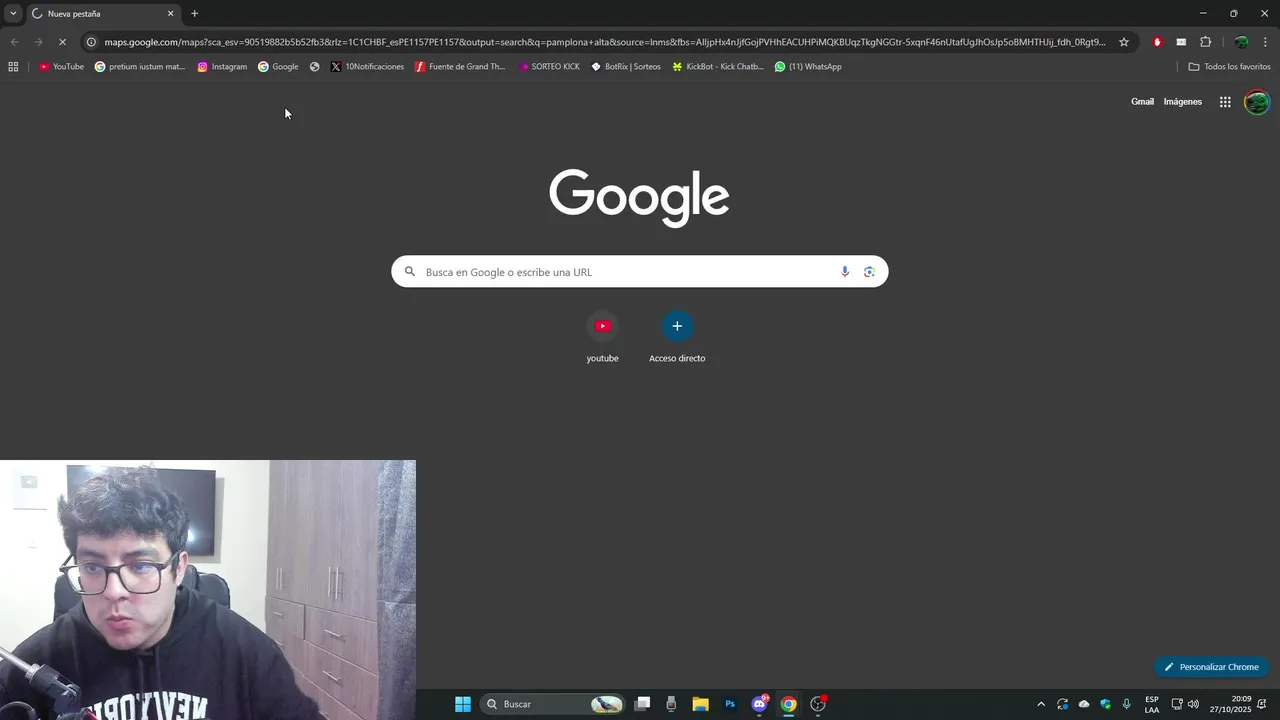Open the BotRix | Sorteos bookmark
This screenshot has width=1280, height=720.
626,67
